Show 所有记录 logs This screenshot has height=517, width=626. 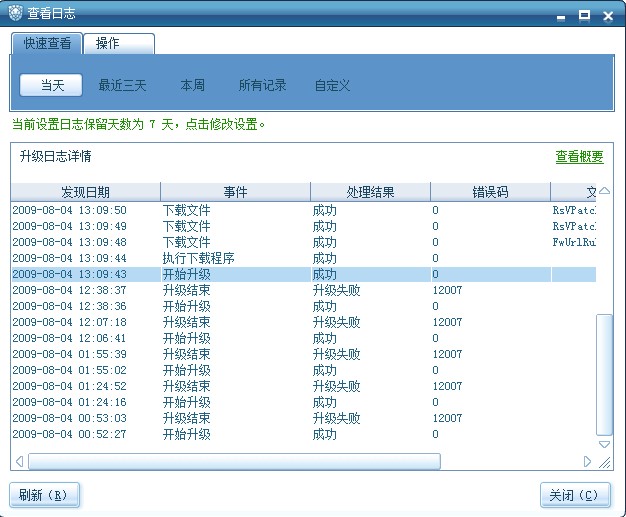point(262,85)
